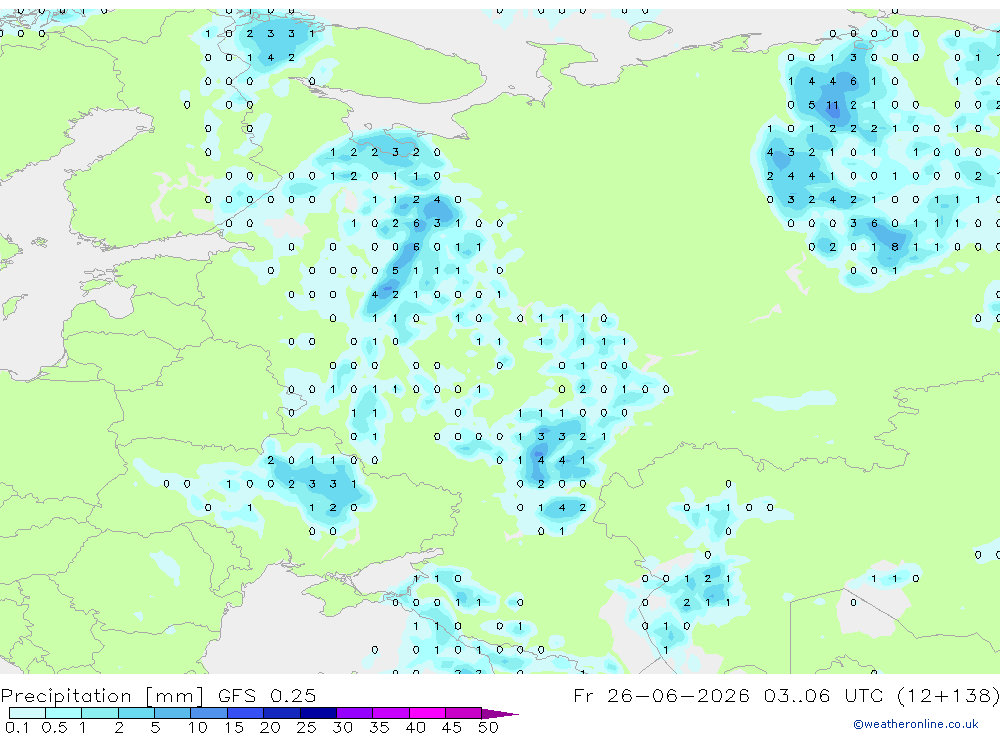This screenshot has width=1000, height=733.
Task: Click the purple arrow above-50 legend tip
Action: tap(500, 713)
